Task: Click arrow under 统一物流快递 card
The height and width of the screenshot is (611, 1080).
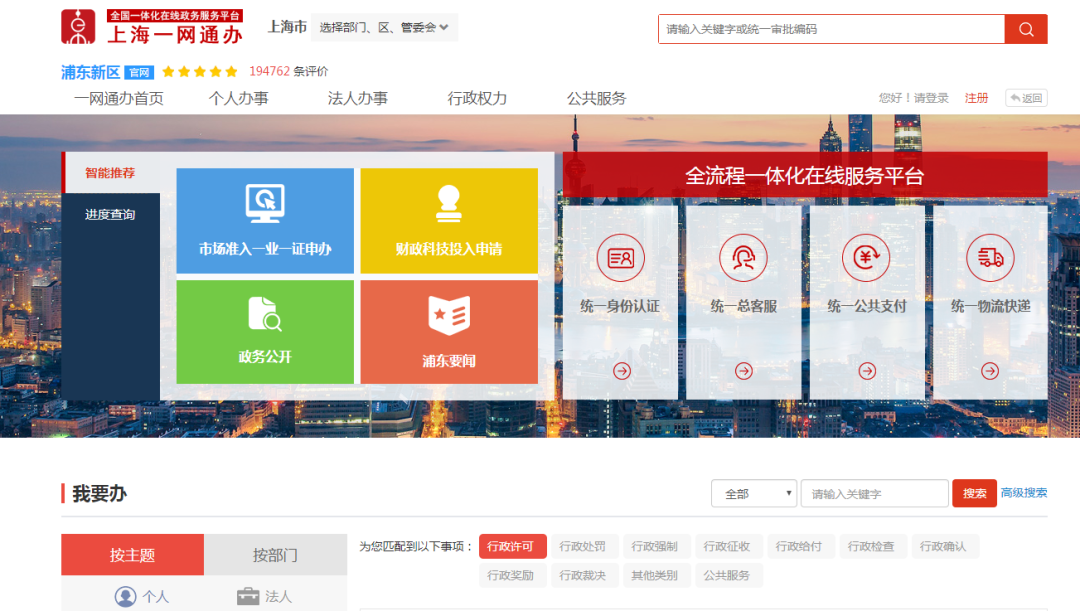Action: pos(990,371)
